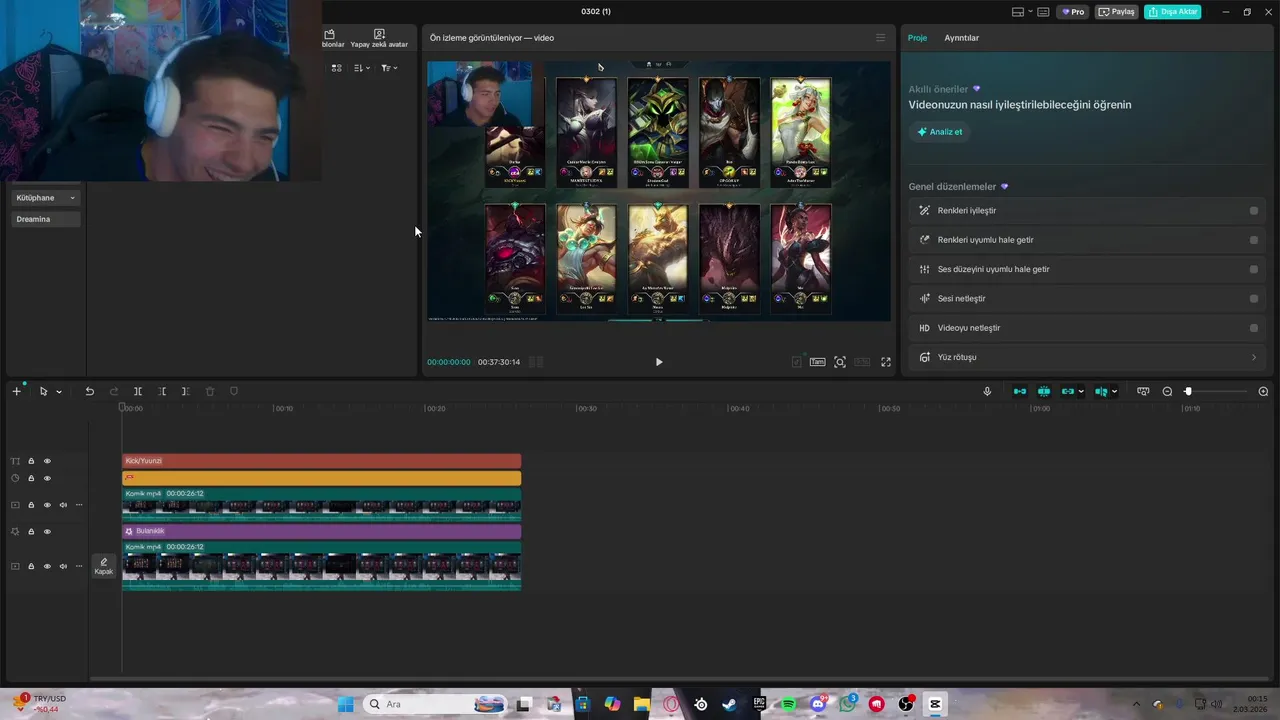Viewport: 1280px width, 720px height.
Task: Switch media panel to grid view
Action: pyautogui.click(x=336, y=68)
